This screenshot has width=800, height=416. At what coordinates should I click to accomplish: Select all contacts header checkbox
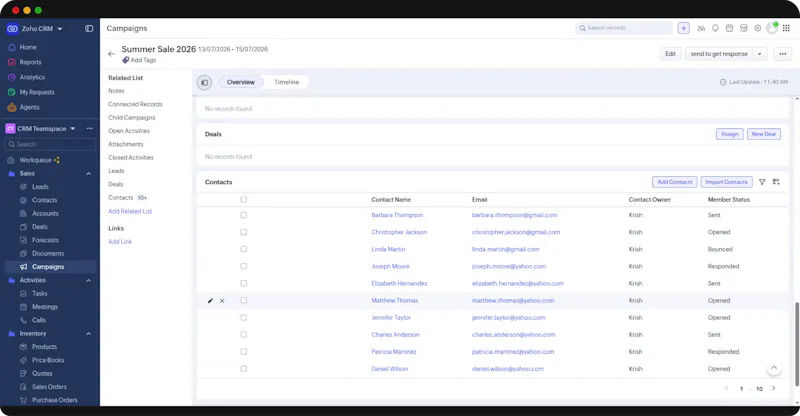[x=243, y=200]
